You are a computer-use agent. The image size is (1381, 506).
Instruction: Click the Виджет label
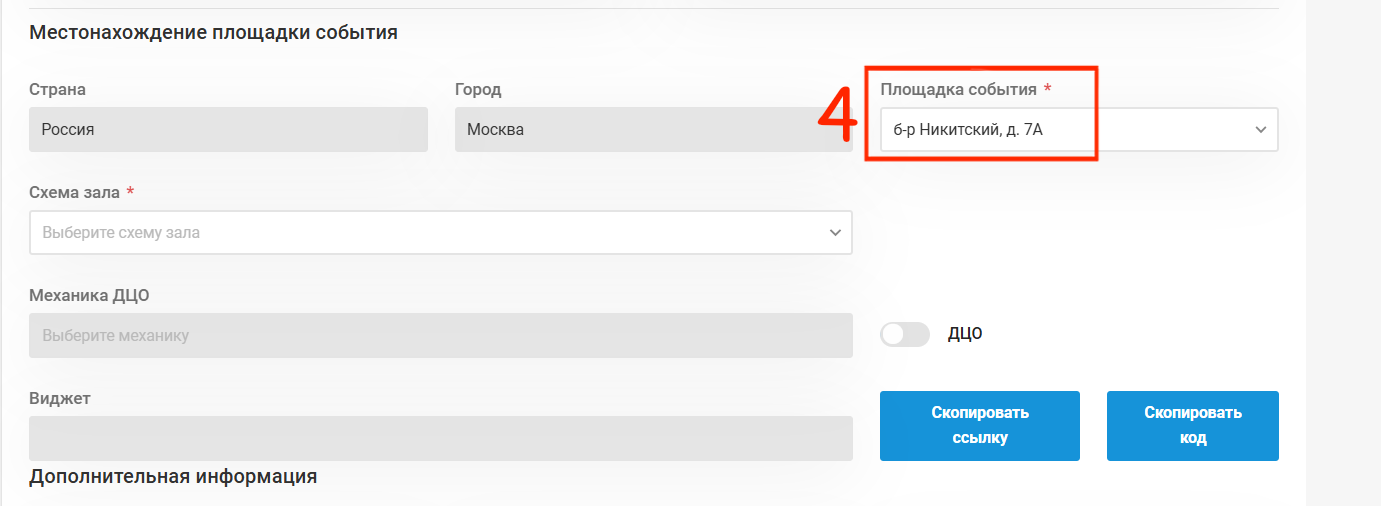(60, 398)
